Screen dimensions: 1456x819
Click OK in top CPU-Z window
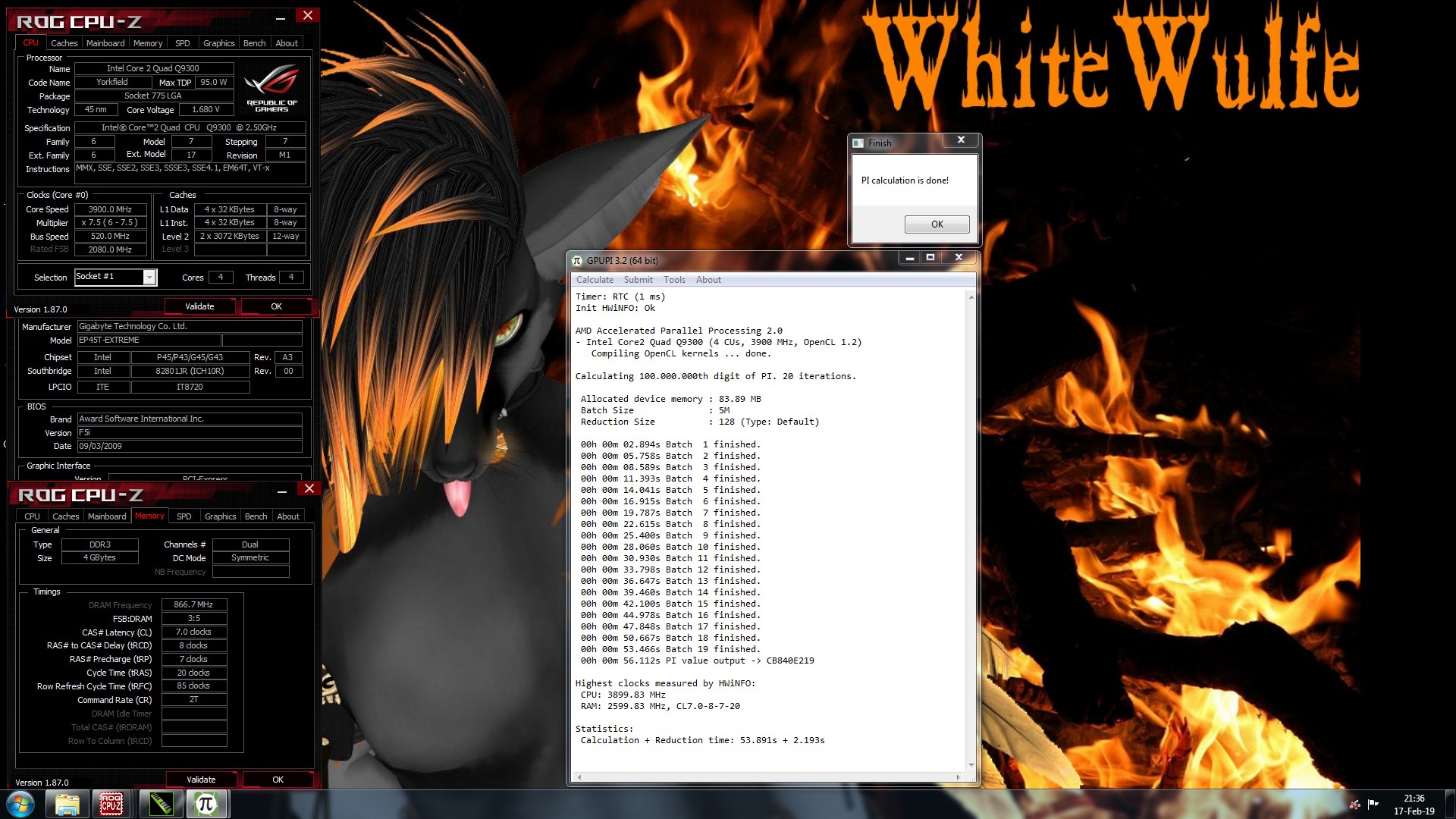276,306
